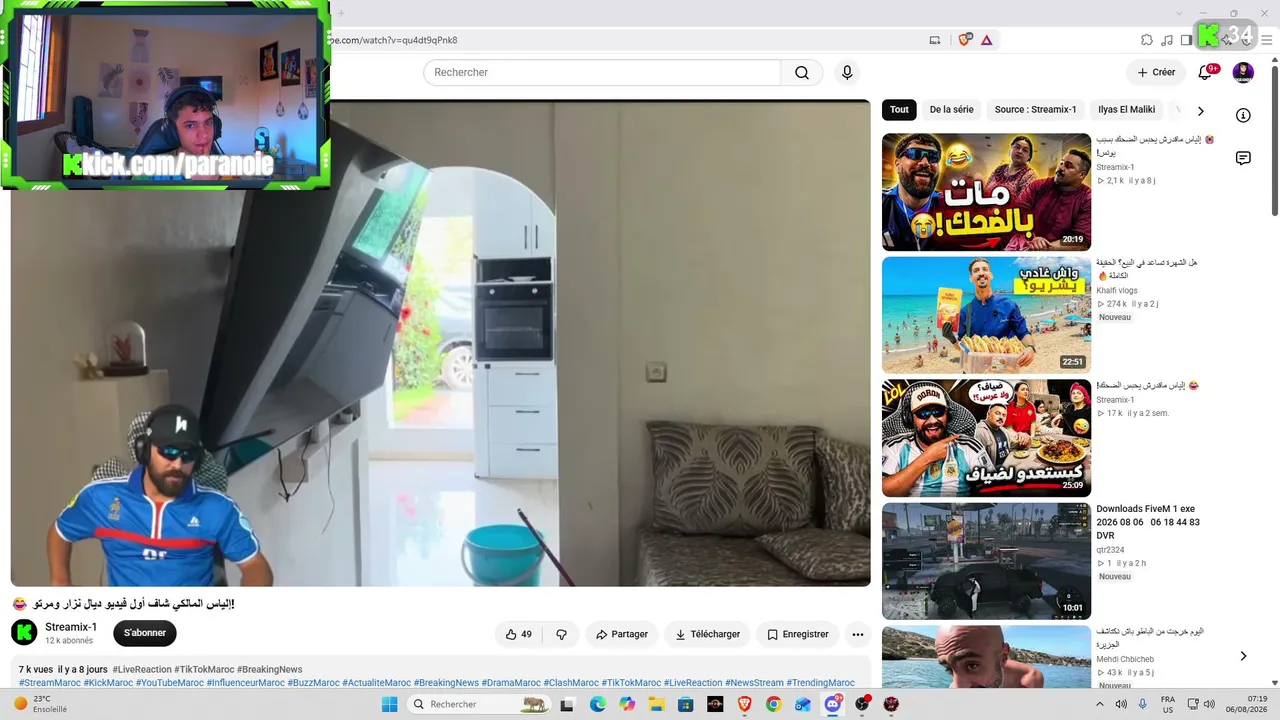Launch Microsoft Edge from the taskbar
Viewport: 1280px width, 720px height.
(597, 704)
